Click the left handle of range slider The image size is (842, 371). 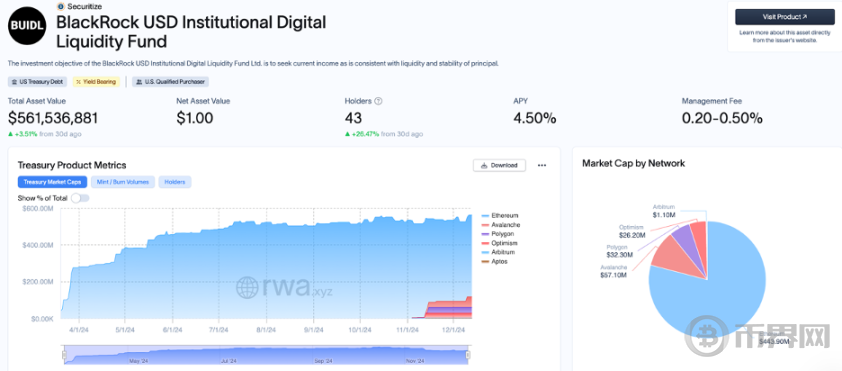coord(64,355)
